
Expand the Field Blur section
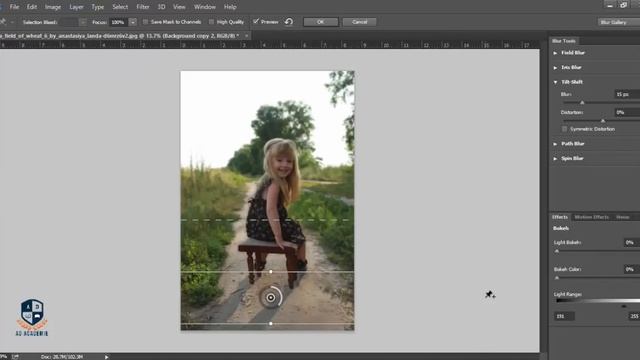click(555, 53)
